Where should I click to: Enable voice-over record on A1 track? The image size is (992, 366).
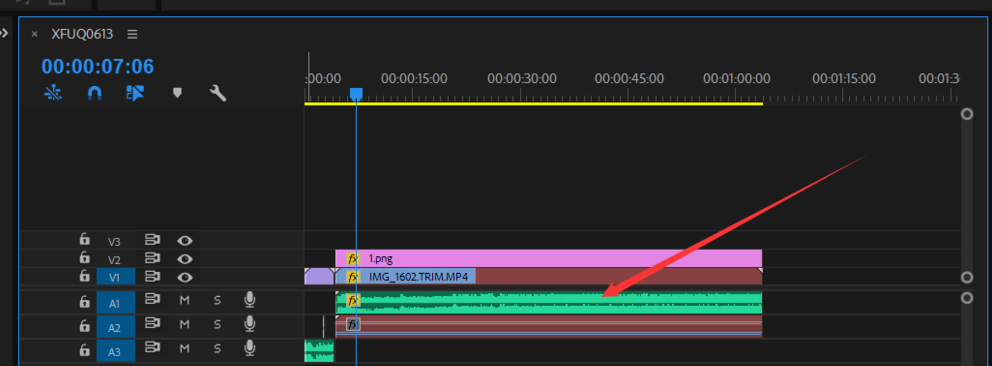[x=250, y=300]
